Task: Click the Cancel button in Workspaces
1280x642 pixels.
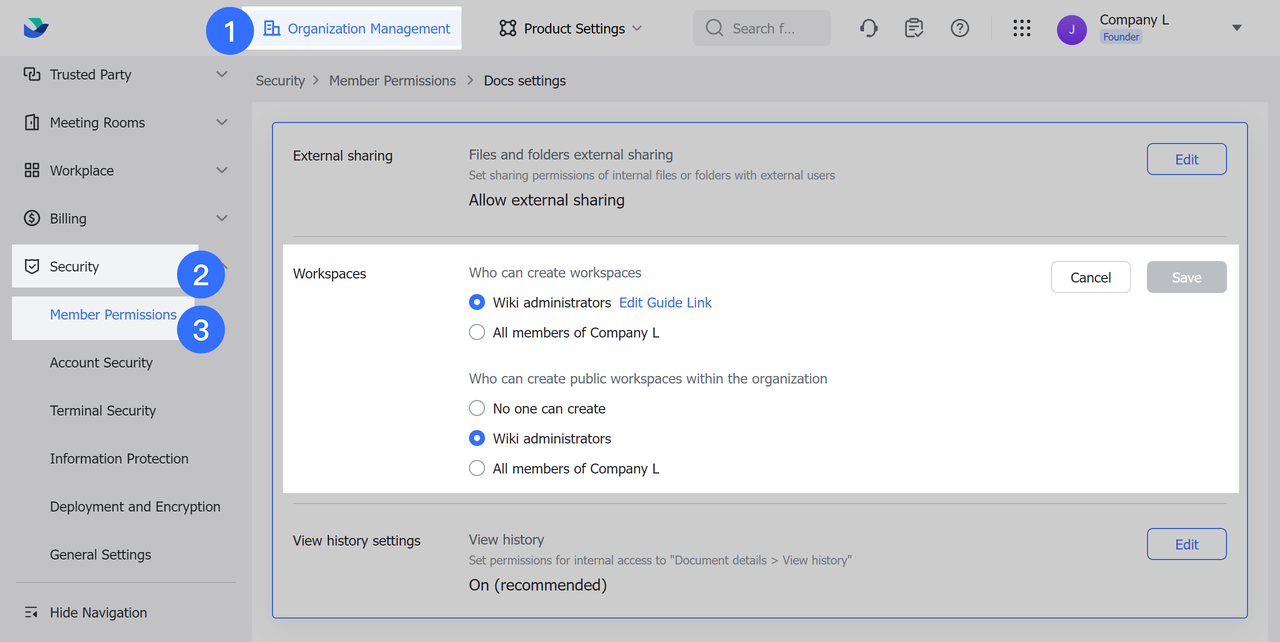Action: pyautogui.click(x=1090, y=277)
